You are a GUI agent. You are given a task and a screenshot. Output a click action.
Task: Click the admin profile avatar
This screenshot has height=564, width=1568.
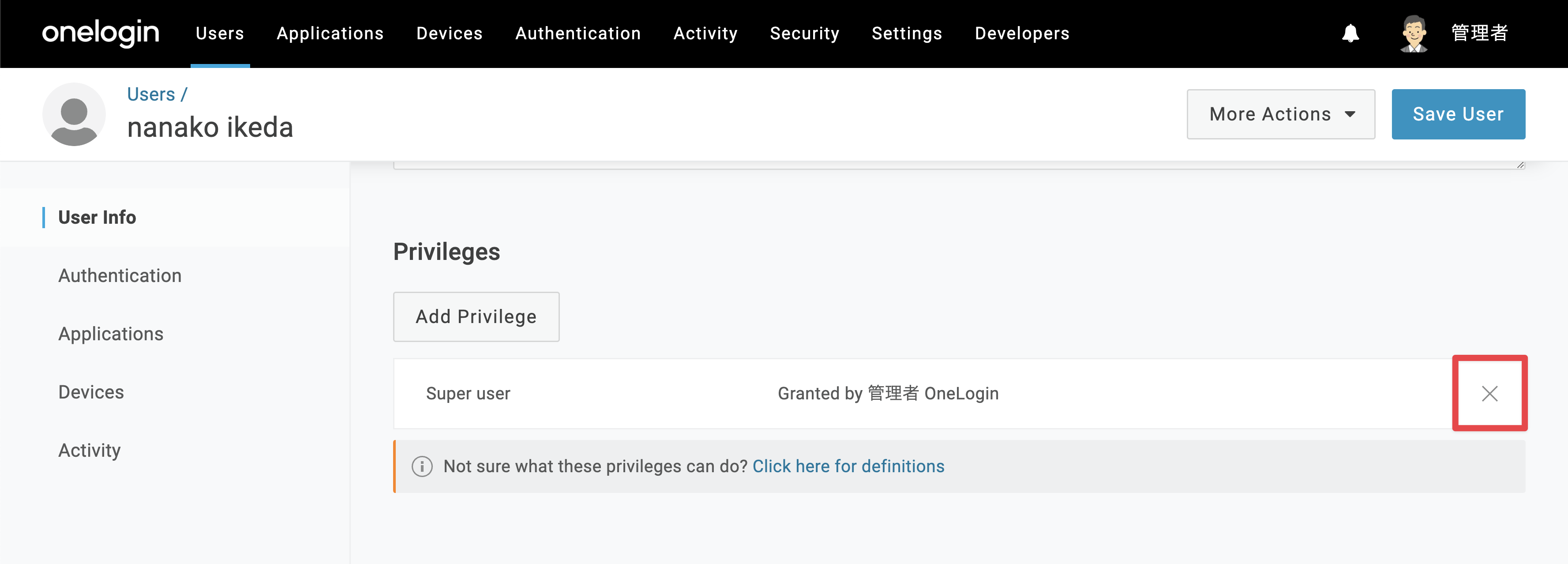1414,34
